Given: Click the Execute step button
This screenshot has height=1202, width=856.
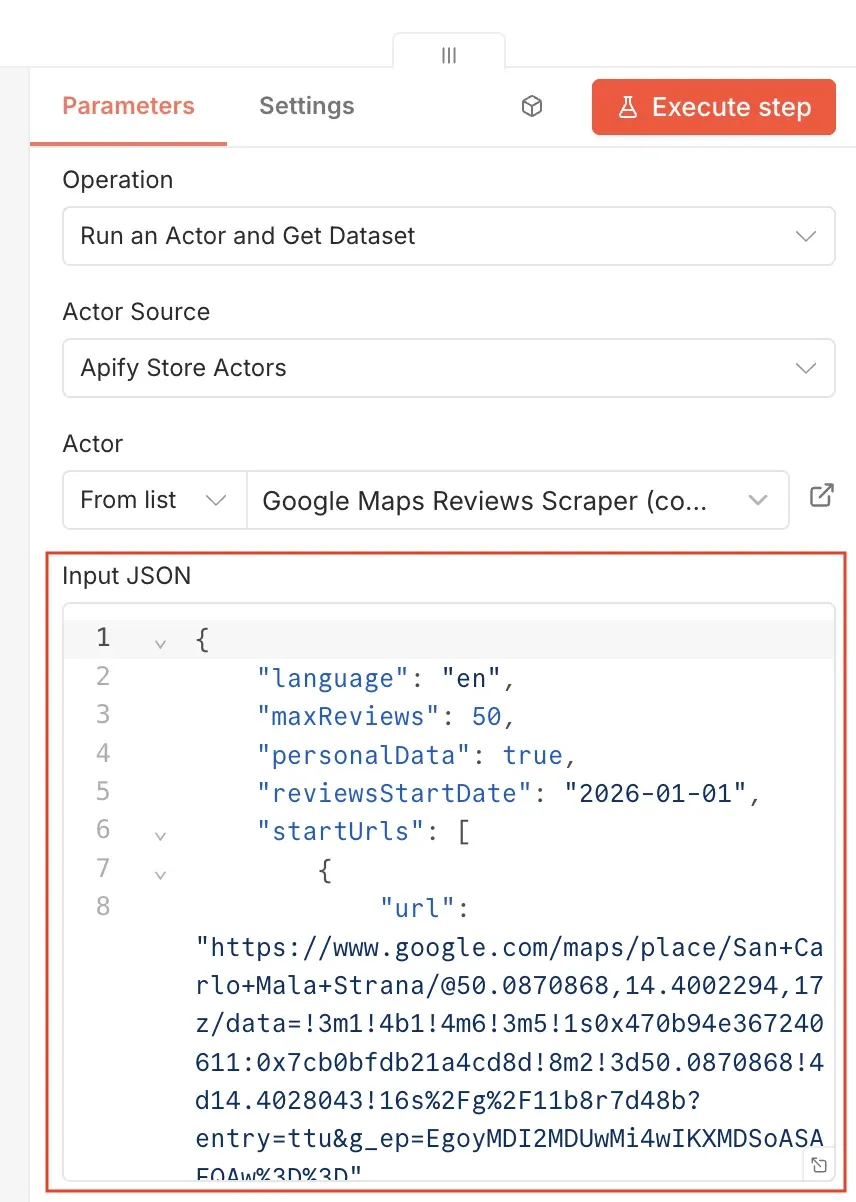Looking at the screenshot, I should click(x=713, y=107).
